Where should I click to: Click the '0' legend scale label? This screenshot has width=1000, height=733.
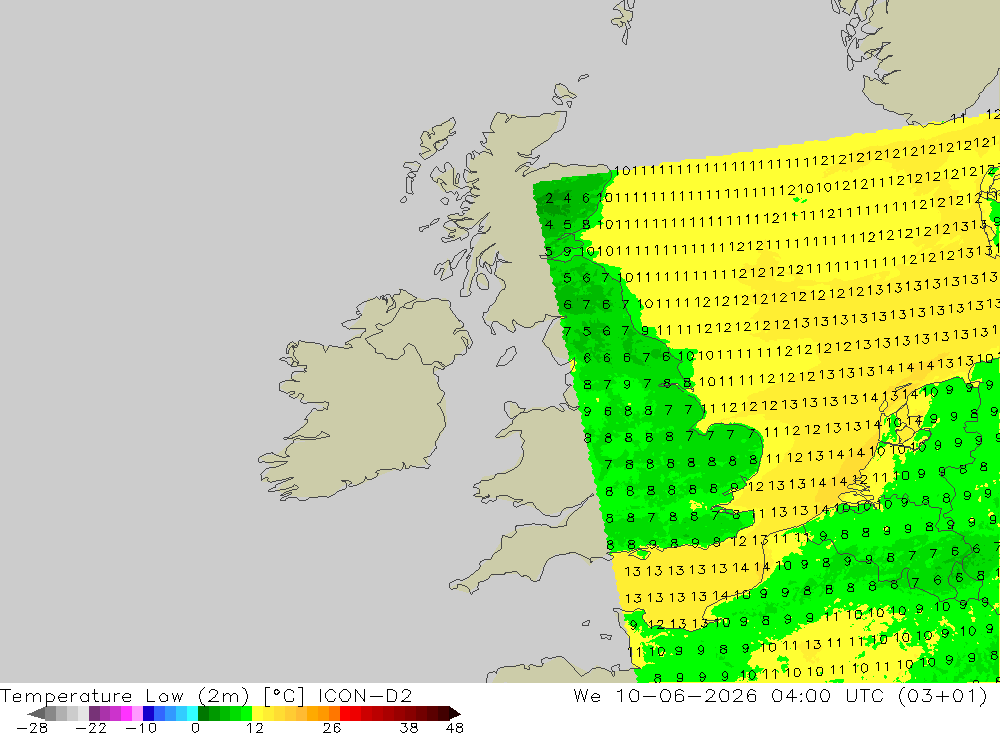click(x=195, y=728)
